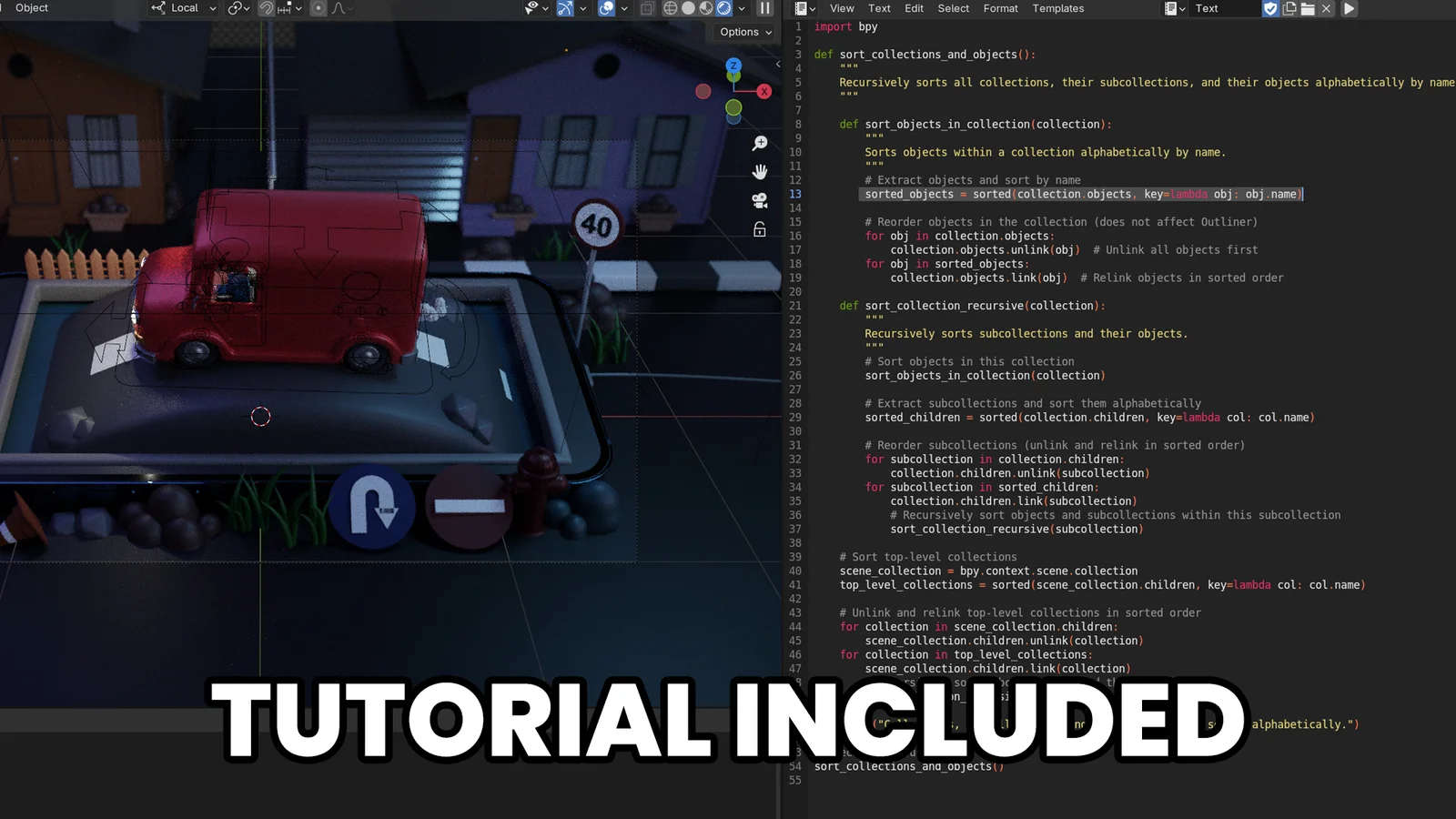Image resolution: width=1456 pixels, height=819 pixels.
Task: Toggle the viewport render pause icon
Action: click(763, 8)
